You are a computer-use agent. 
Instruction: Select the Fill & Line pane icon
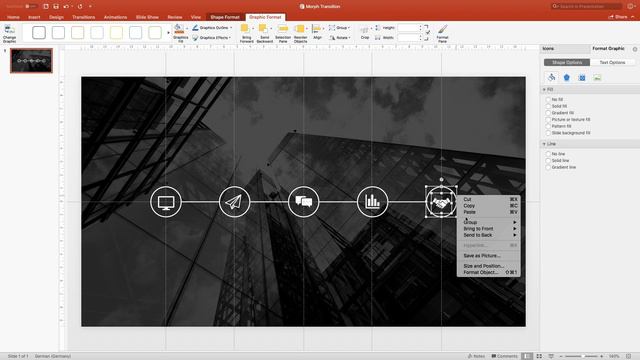pos(551,77)
